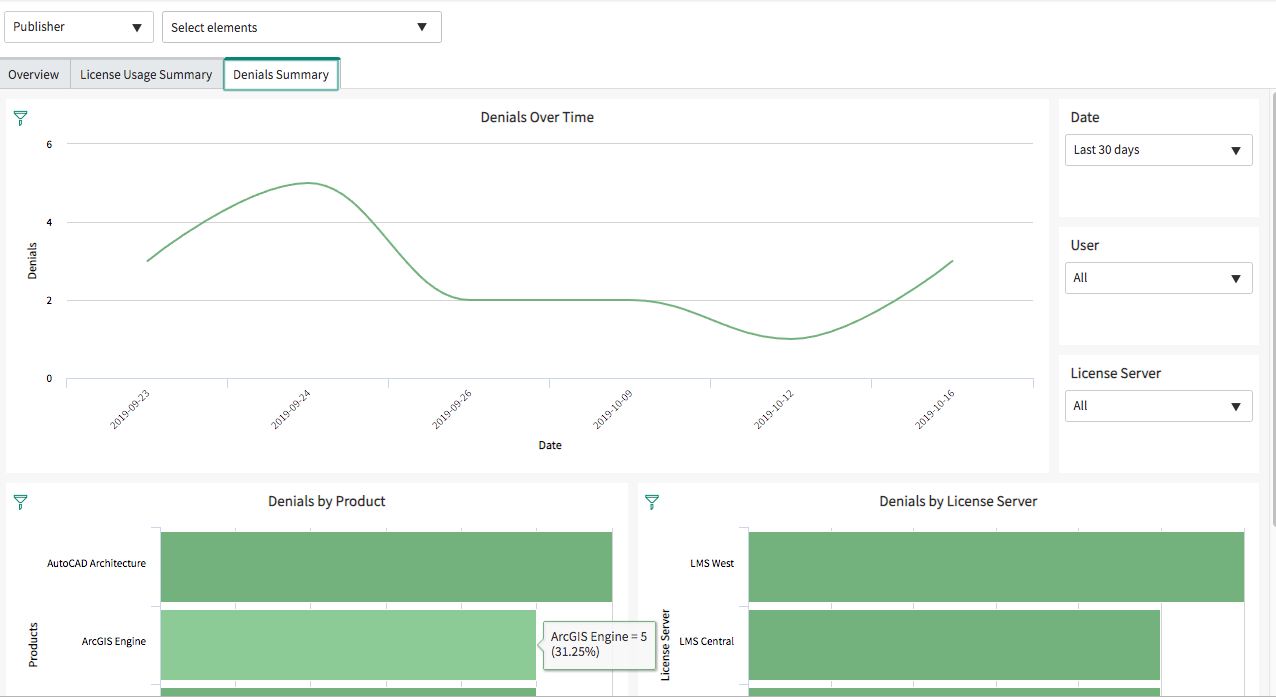Click the 2019-09-24 date label
The height and width of the screenshot is (700, 1276).
tap(291, 410)
